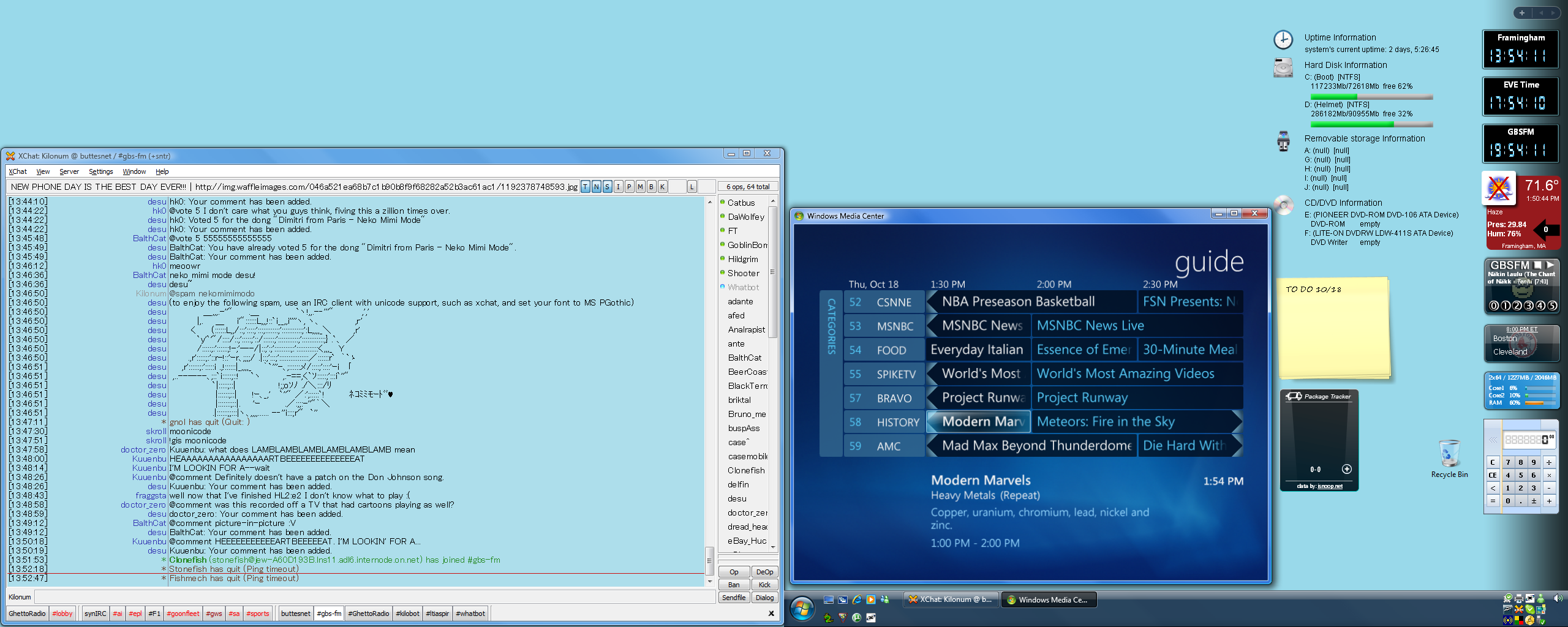Select Project Runway at 2:00 PM

[x=1137, y=398]
